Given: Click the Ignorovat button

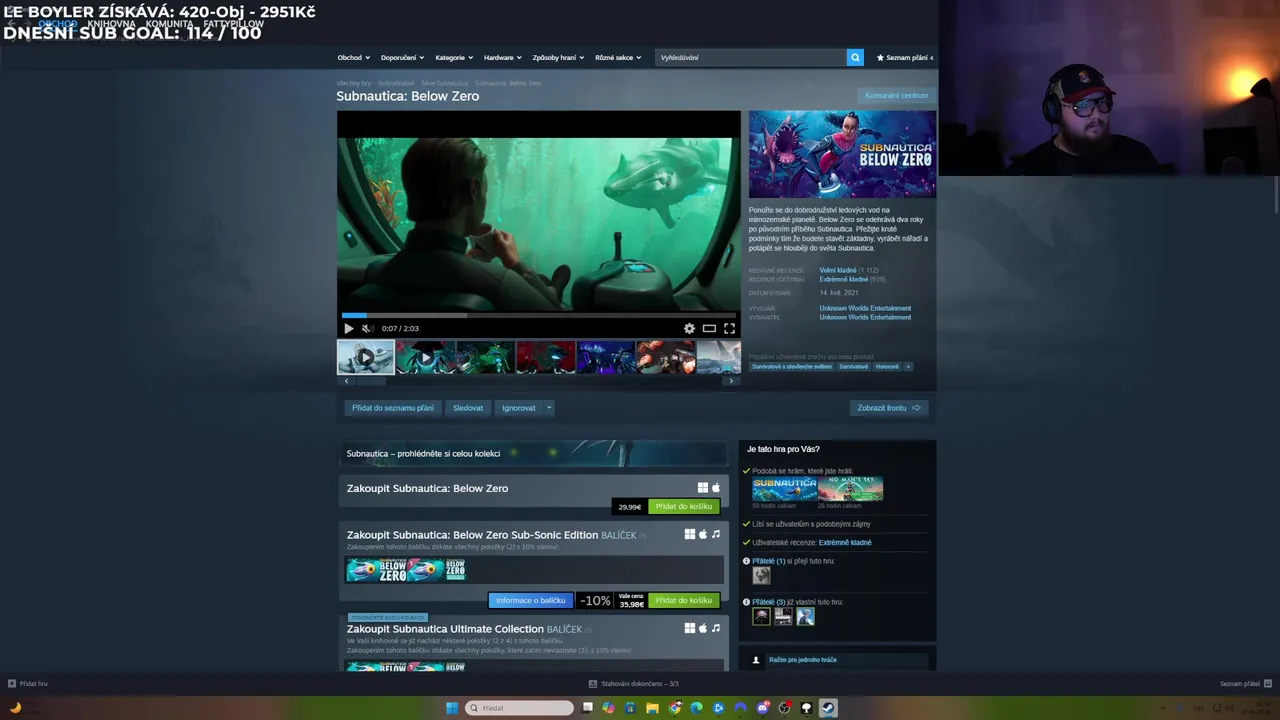Looking at the screenshot, I should 519,408.
